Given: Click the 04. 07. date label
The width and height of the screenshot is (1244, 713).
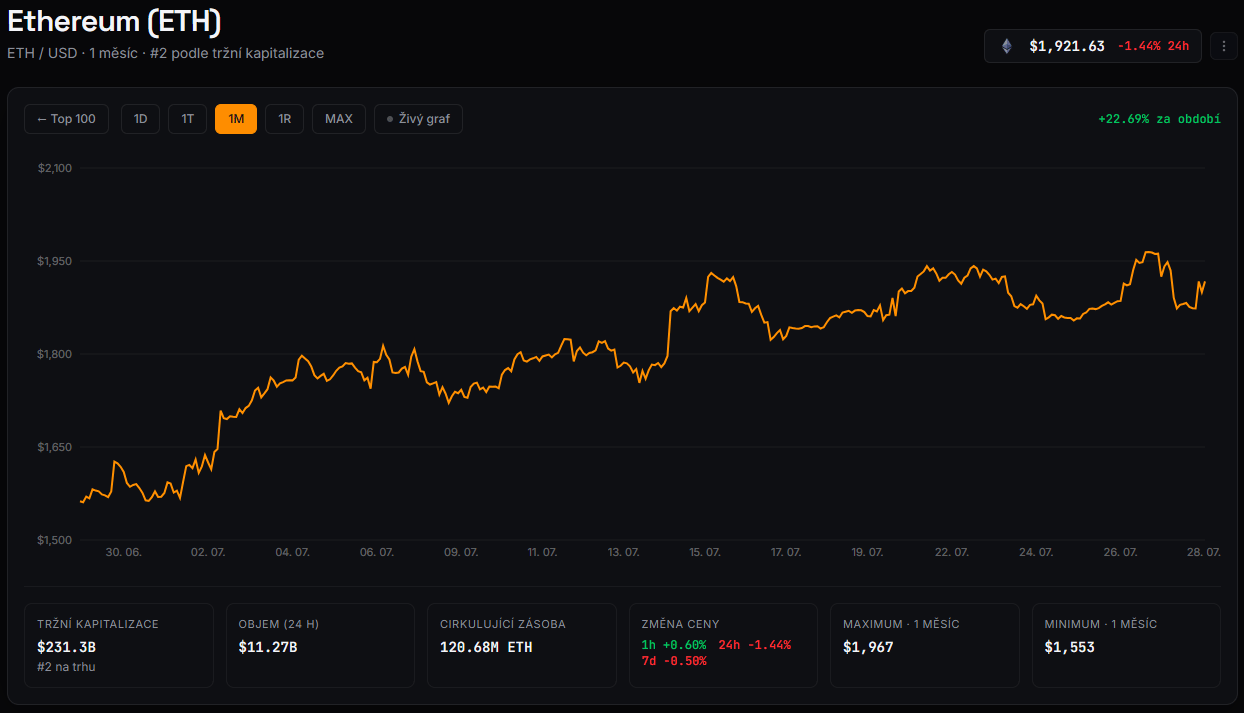Looking at the screenshot, I should (292, 552).
